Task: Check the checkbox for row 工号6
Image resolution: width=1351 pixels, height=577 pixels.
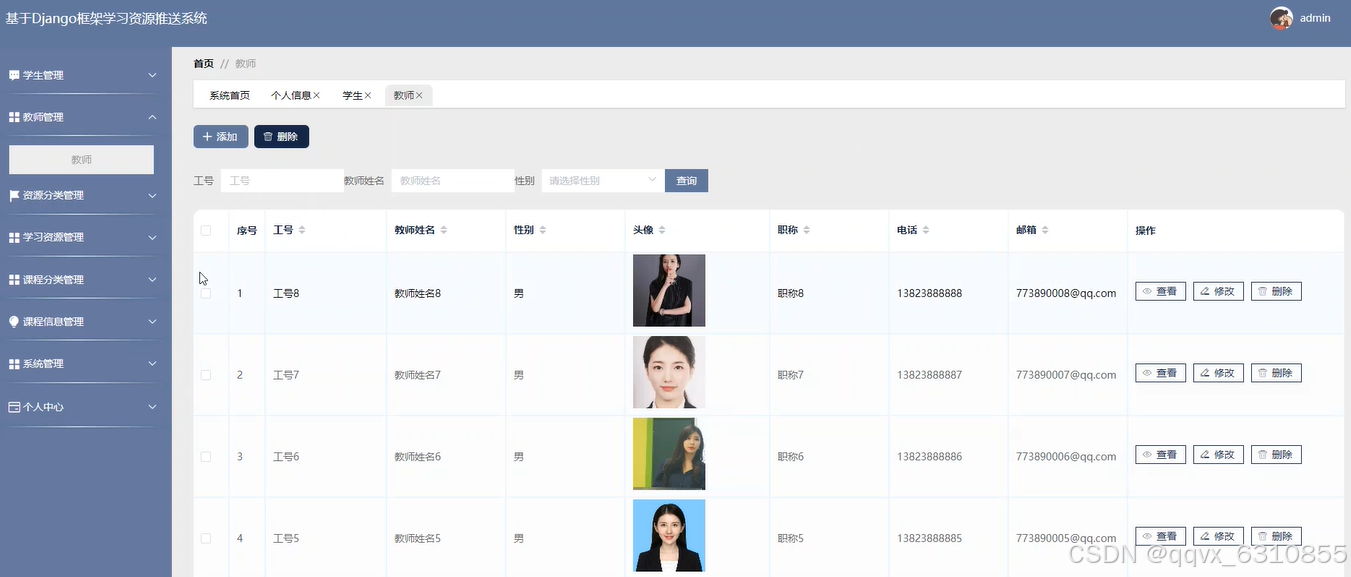Action: (206, 456)
